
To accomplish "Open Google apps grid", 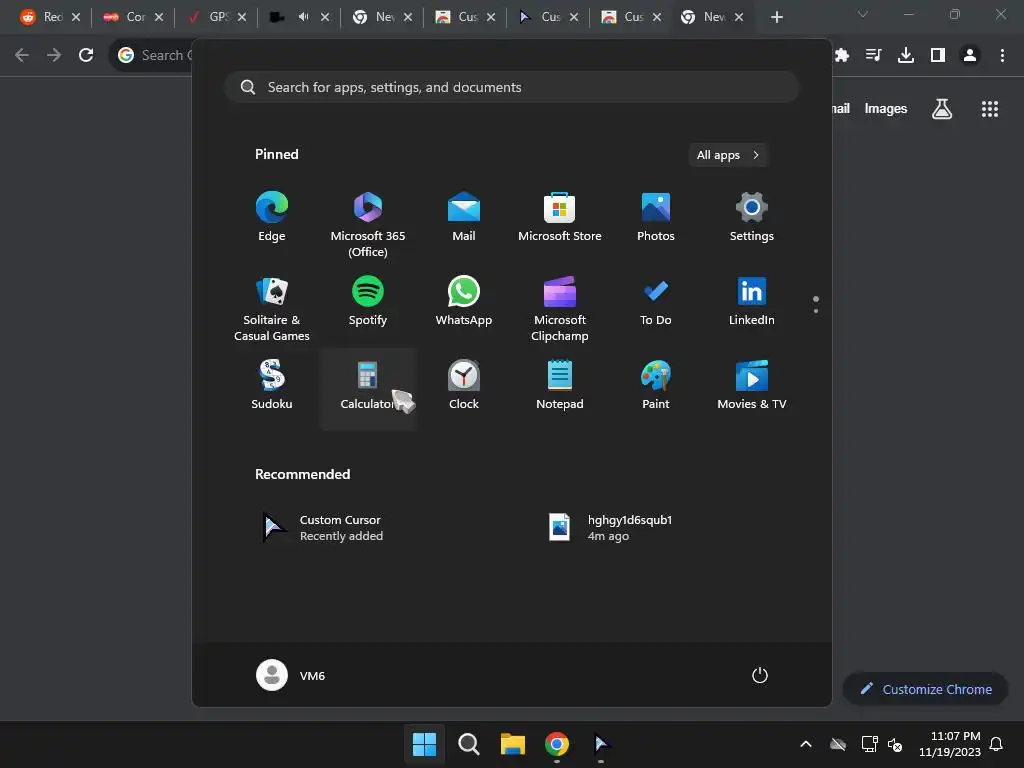I will click(x=990, y=108).
